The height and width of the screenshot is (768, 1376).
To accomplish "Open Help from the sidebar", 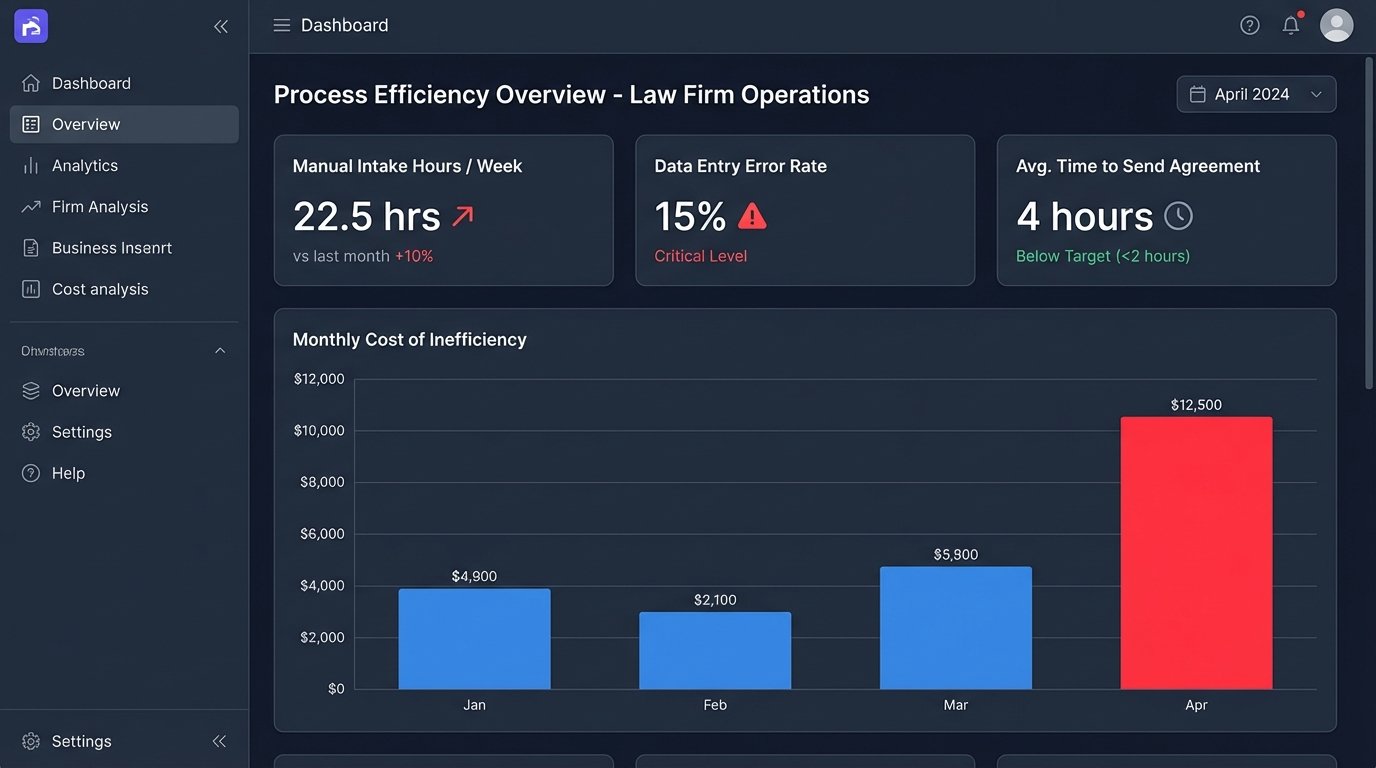I will 68,472.
